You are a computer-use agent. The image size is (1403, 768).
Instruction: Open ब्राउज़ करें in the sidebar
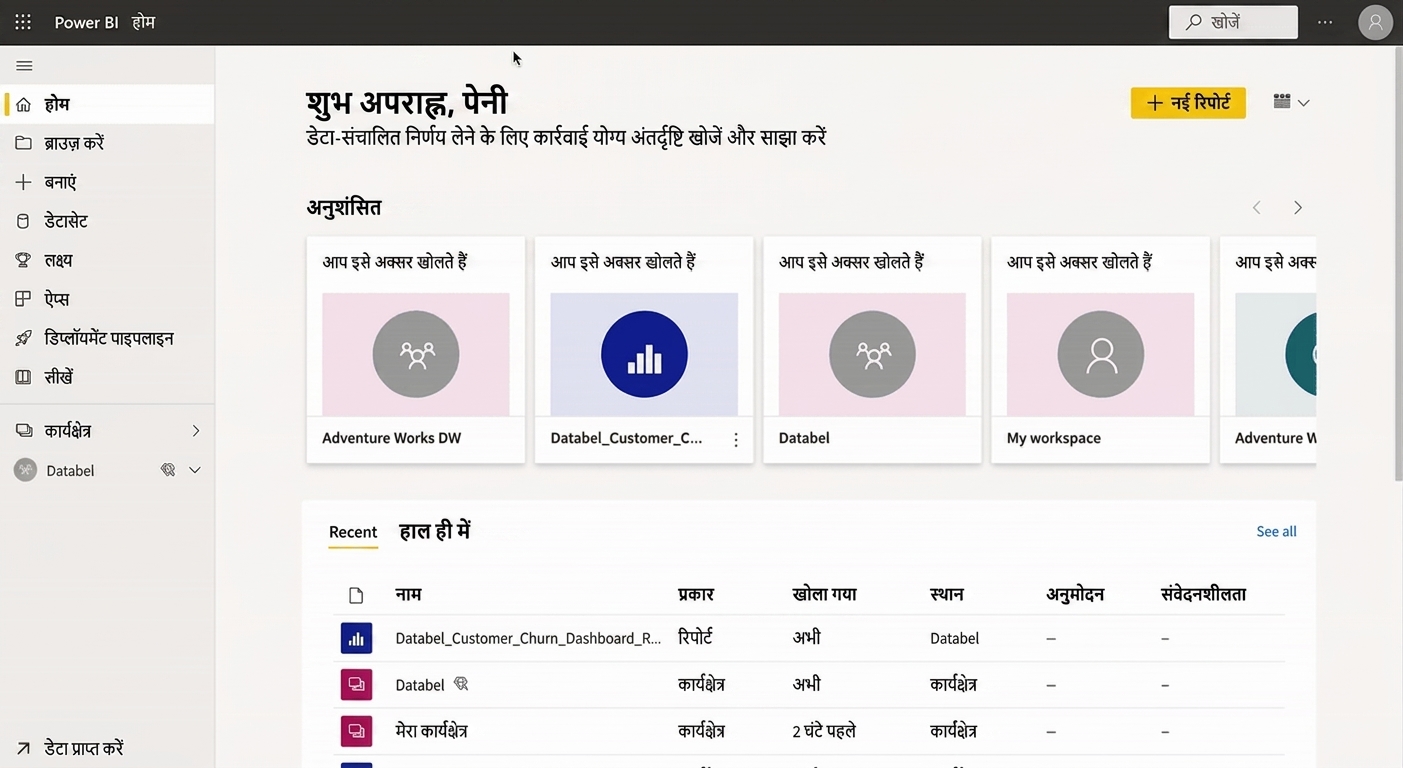click(107, 143)
